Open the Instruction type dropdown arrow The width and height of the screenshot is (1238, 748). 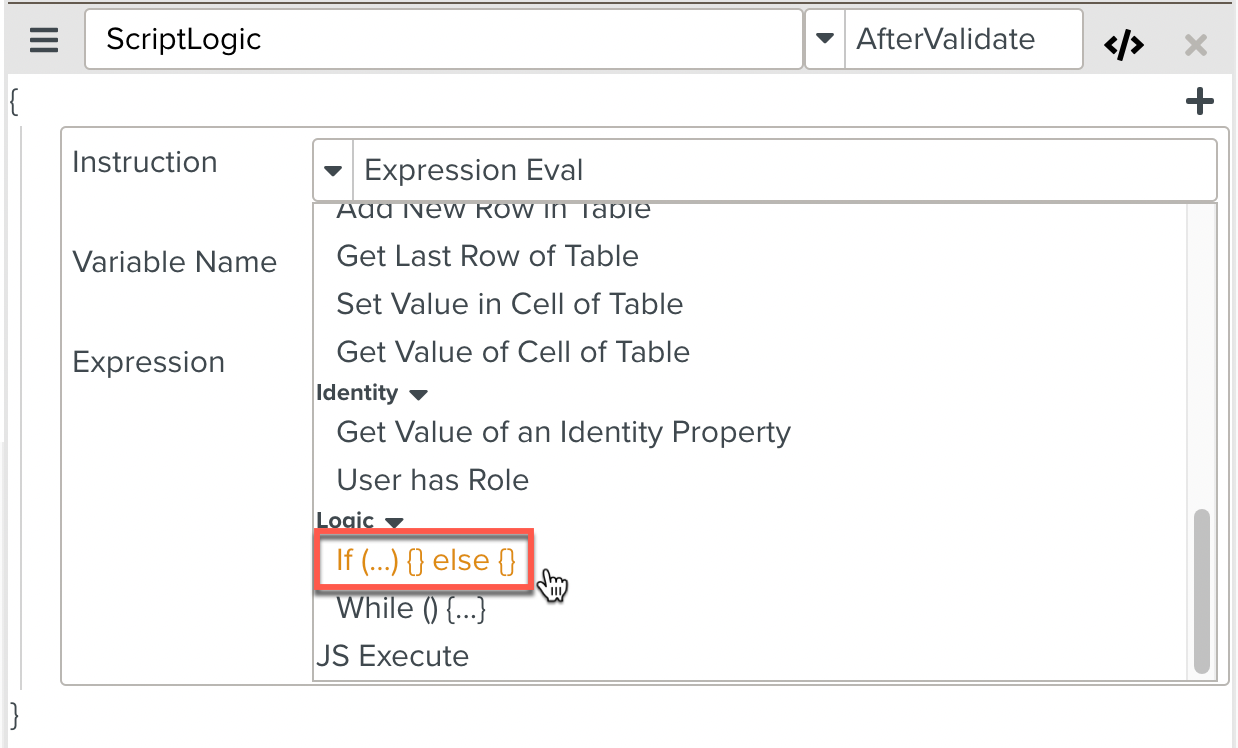333,170
